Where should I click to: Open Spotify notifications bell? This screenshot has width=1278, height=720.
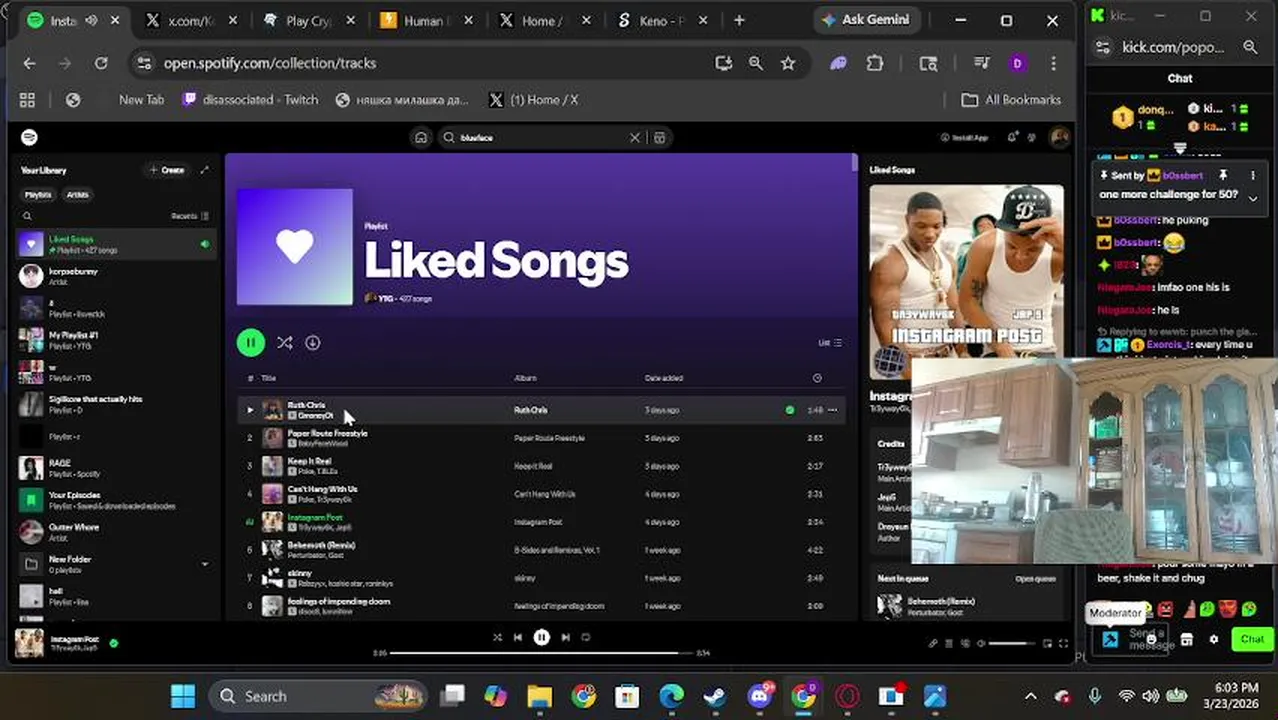pos(1013,138)
